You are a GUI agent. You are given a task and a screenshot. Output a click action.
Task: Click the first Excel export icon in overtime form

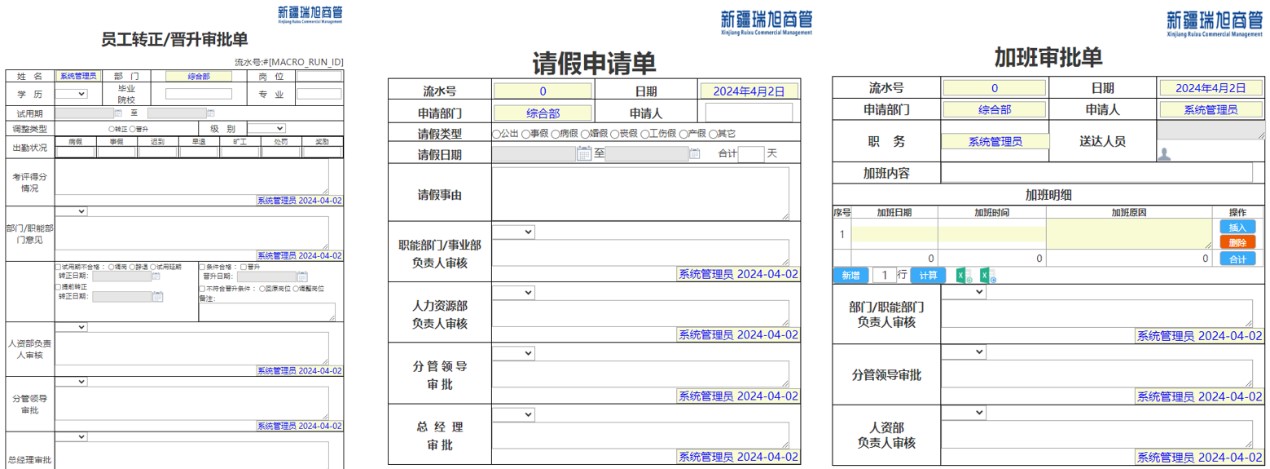point(962,275)
